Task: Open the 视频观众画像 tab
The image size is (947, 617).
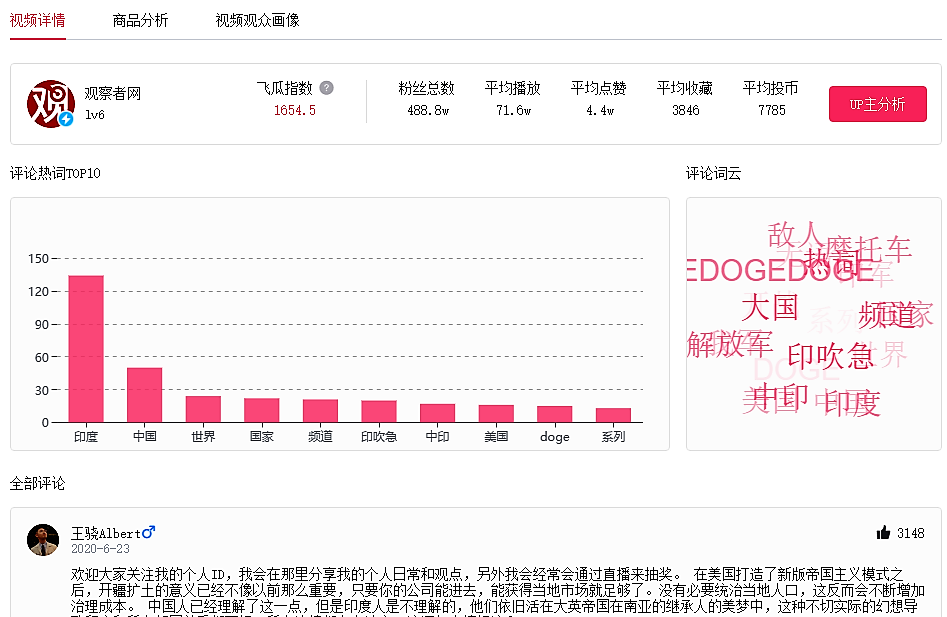Action: point(257,21)
